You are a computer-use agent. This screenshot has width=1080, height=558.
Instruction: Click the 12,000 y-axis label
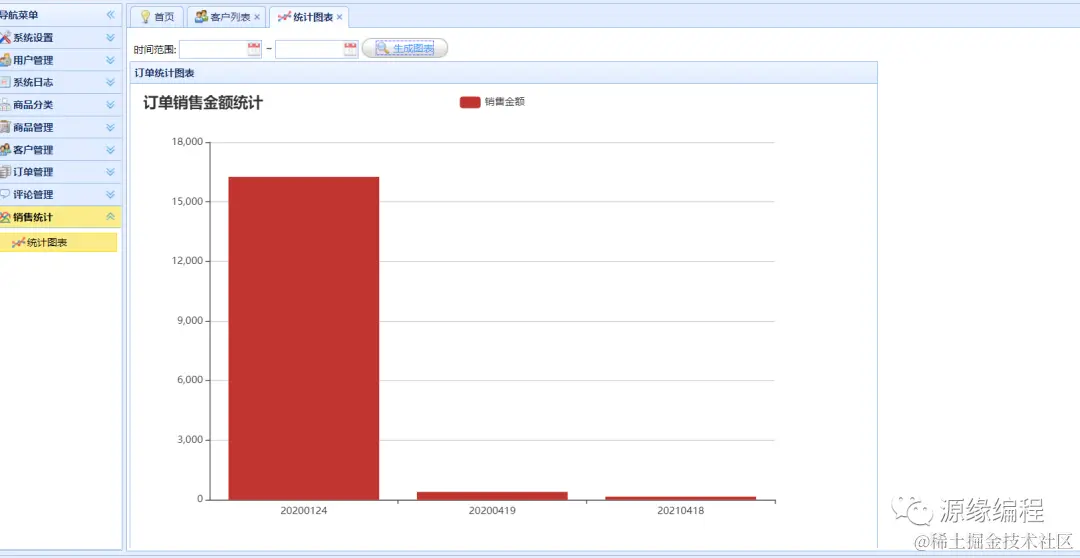[x=186, y=261]
